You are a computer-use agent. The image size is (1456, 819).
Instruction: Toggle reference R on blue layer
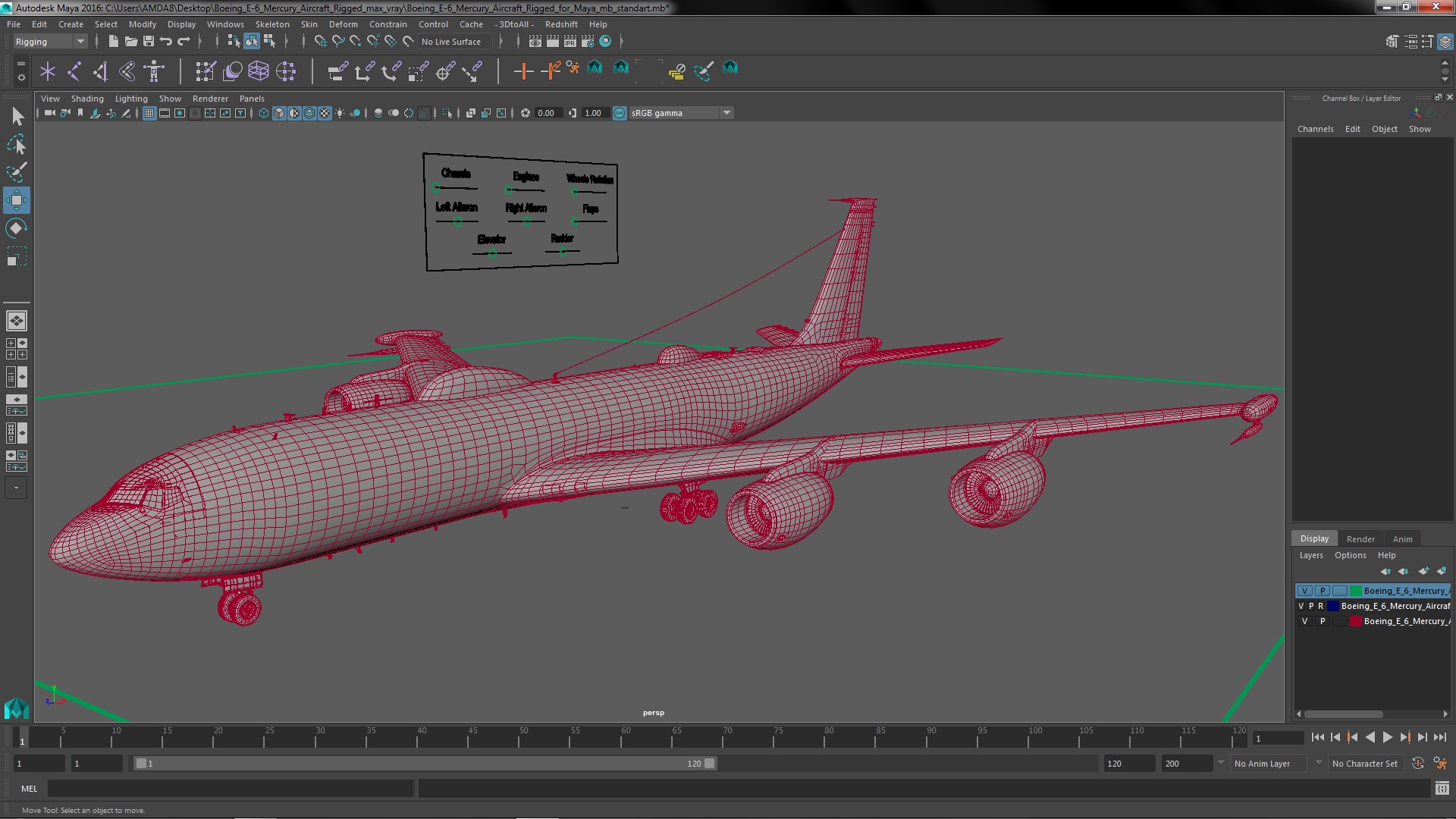coord(1320,606)
